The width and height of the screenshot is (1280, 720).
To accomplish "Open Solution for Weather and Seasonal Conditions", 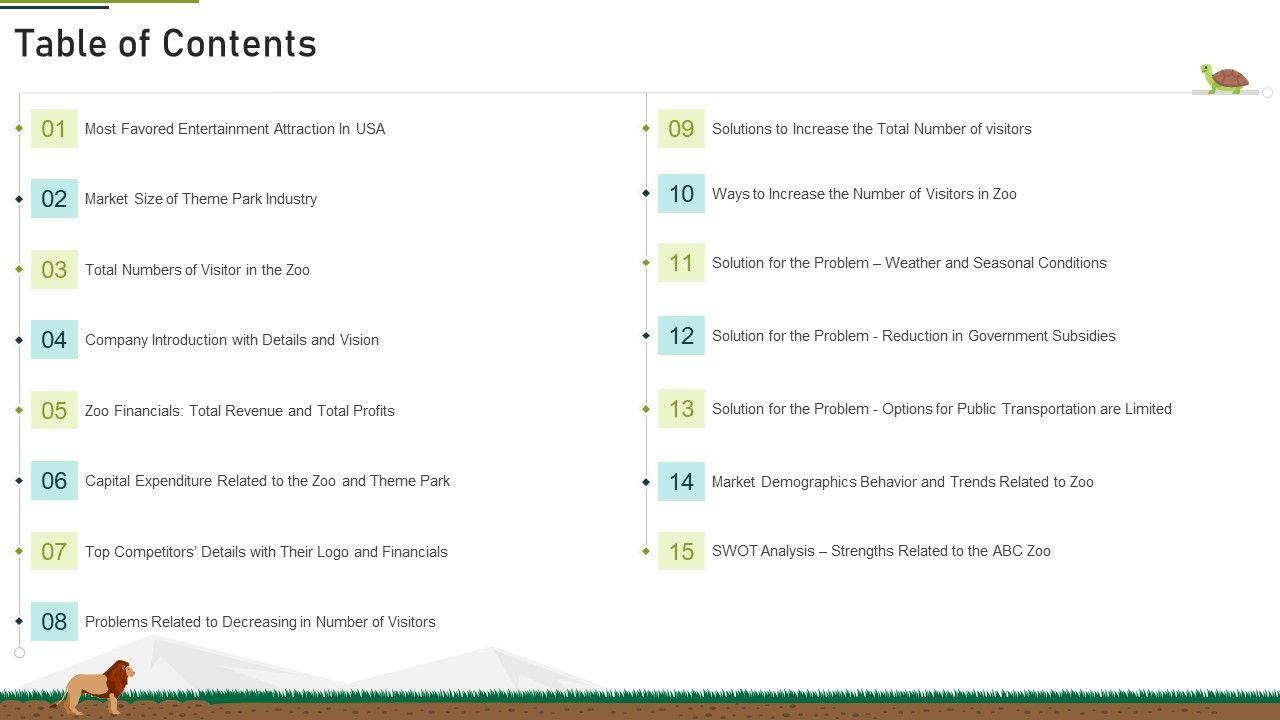I will click(x=909, y=263).
